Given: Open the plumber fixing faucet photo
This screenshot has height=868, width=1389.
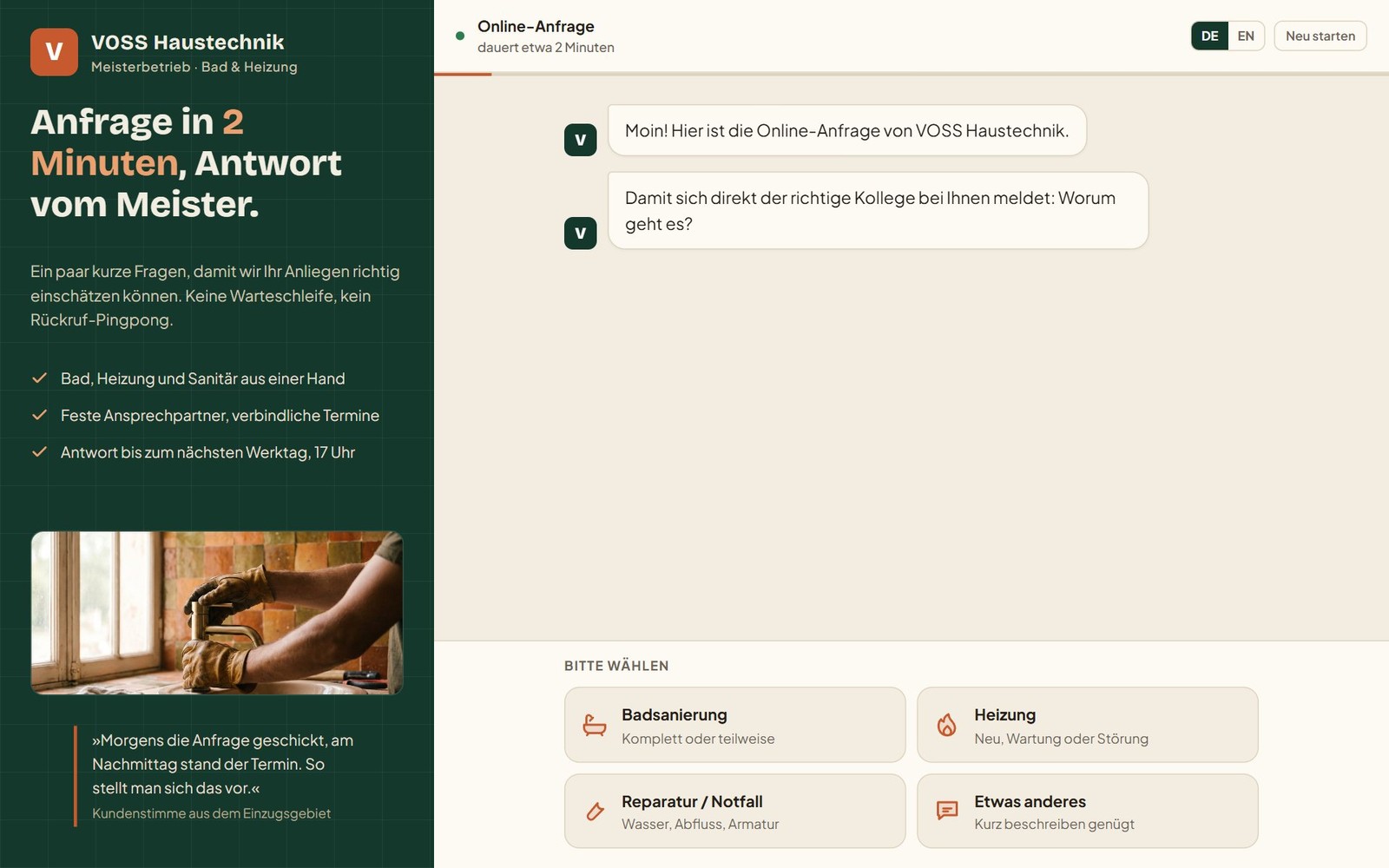Looking at the screenshot, I should (217, 613).
